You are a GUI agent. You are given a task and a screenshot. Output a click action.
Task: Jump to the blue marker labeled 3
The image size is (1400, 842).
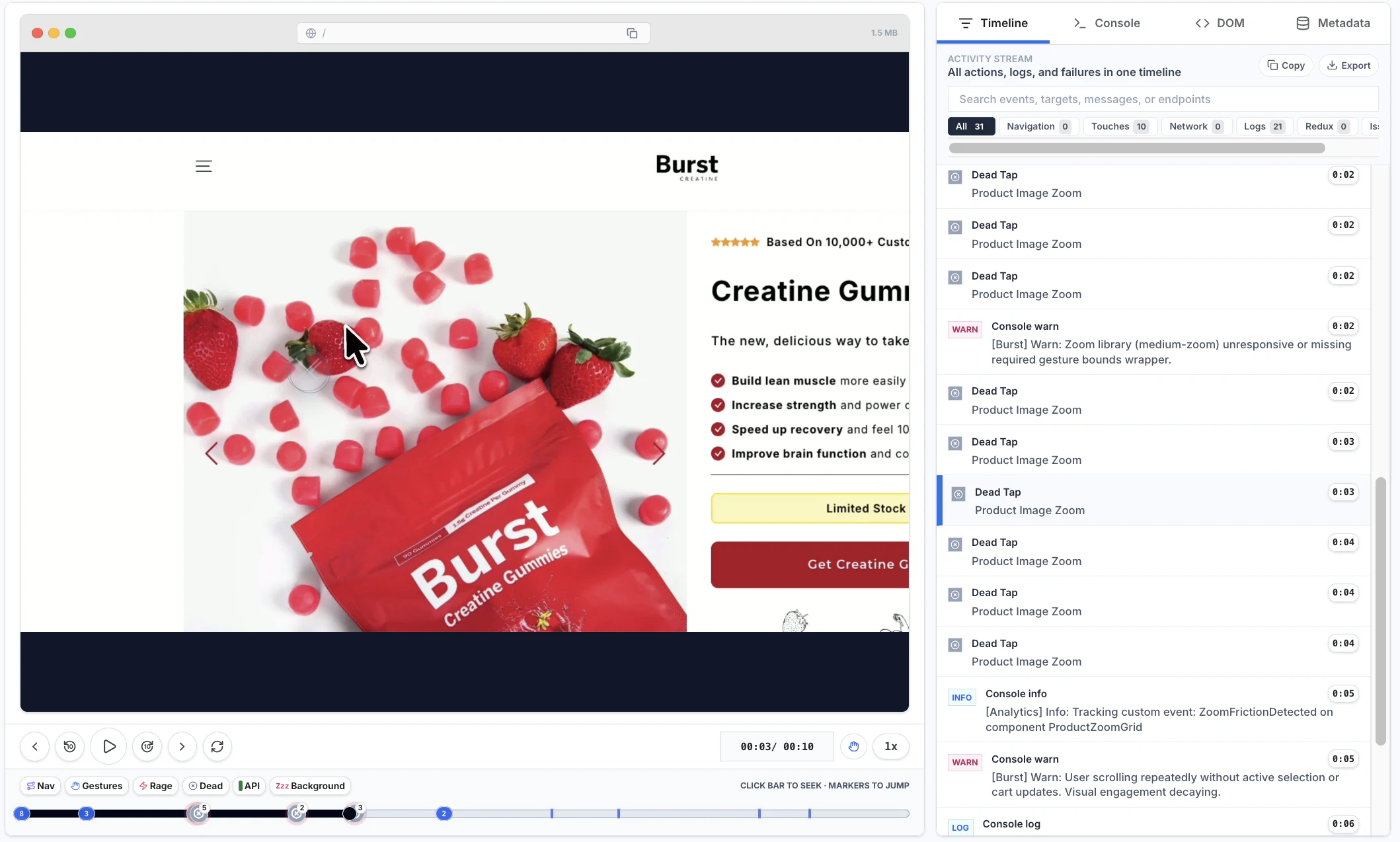pyautogui.click(x=86, y=814)
